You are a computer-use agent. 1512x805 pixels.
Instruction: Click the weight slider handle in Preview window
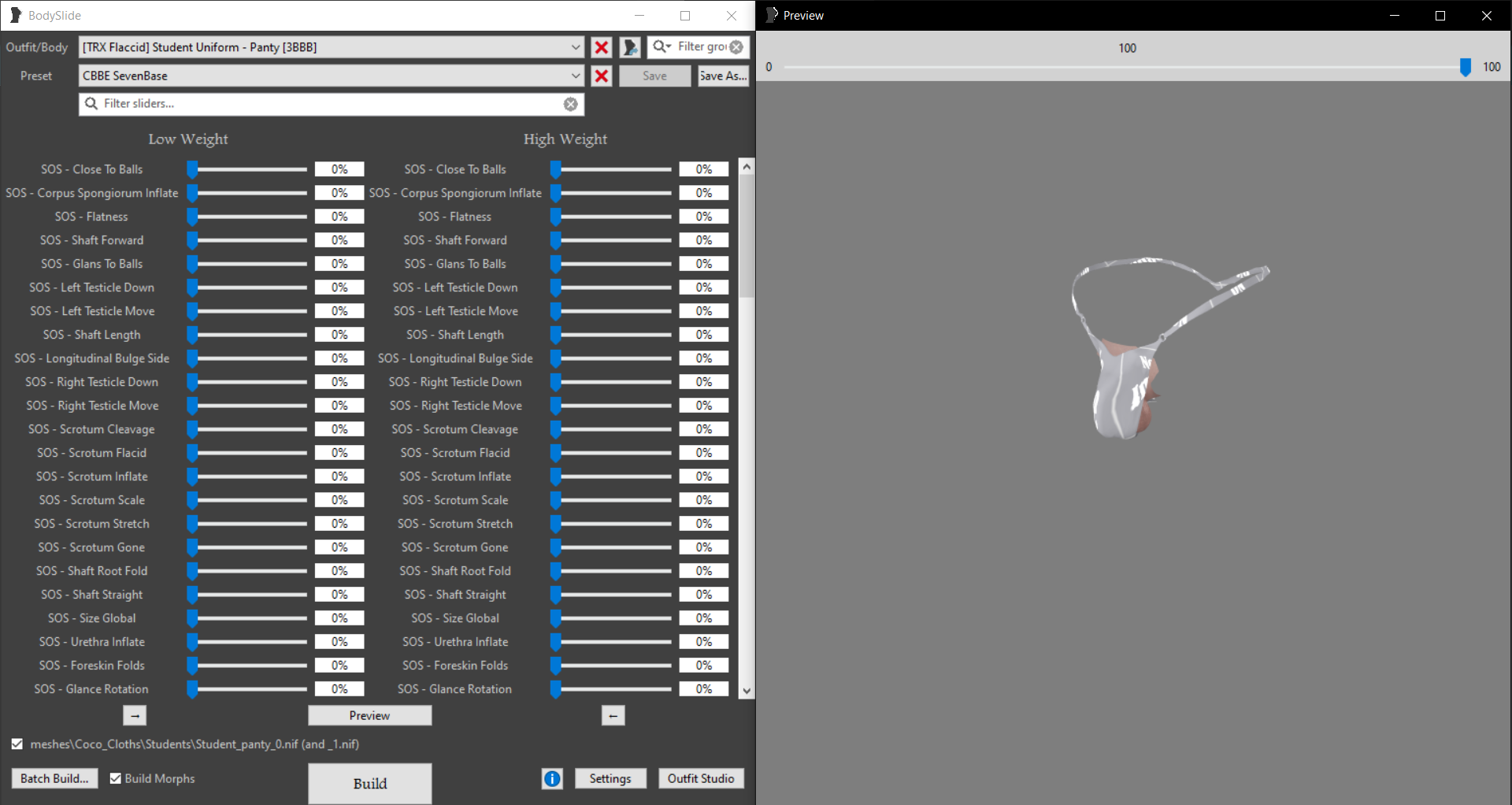point(1465,68)
